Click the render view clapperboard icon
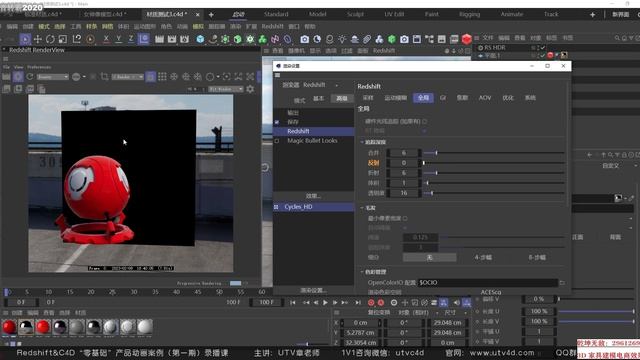Screen dimensions: 640x360 159,39
